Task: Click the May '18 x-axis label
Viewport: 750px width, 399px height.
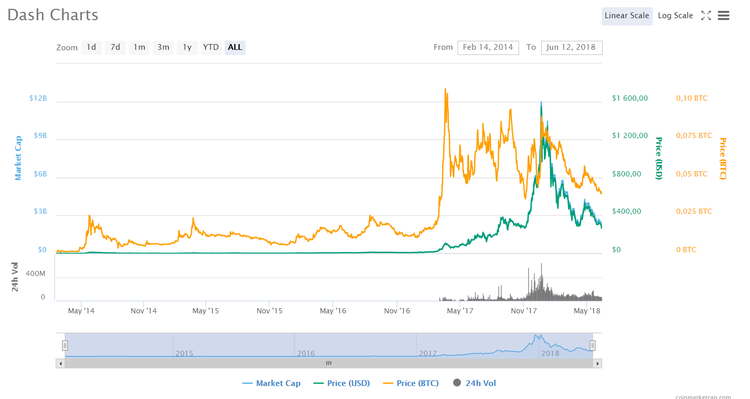Action: coord(587,311)
